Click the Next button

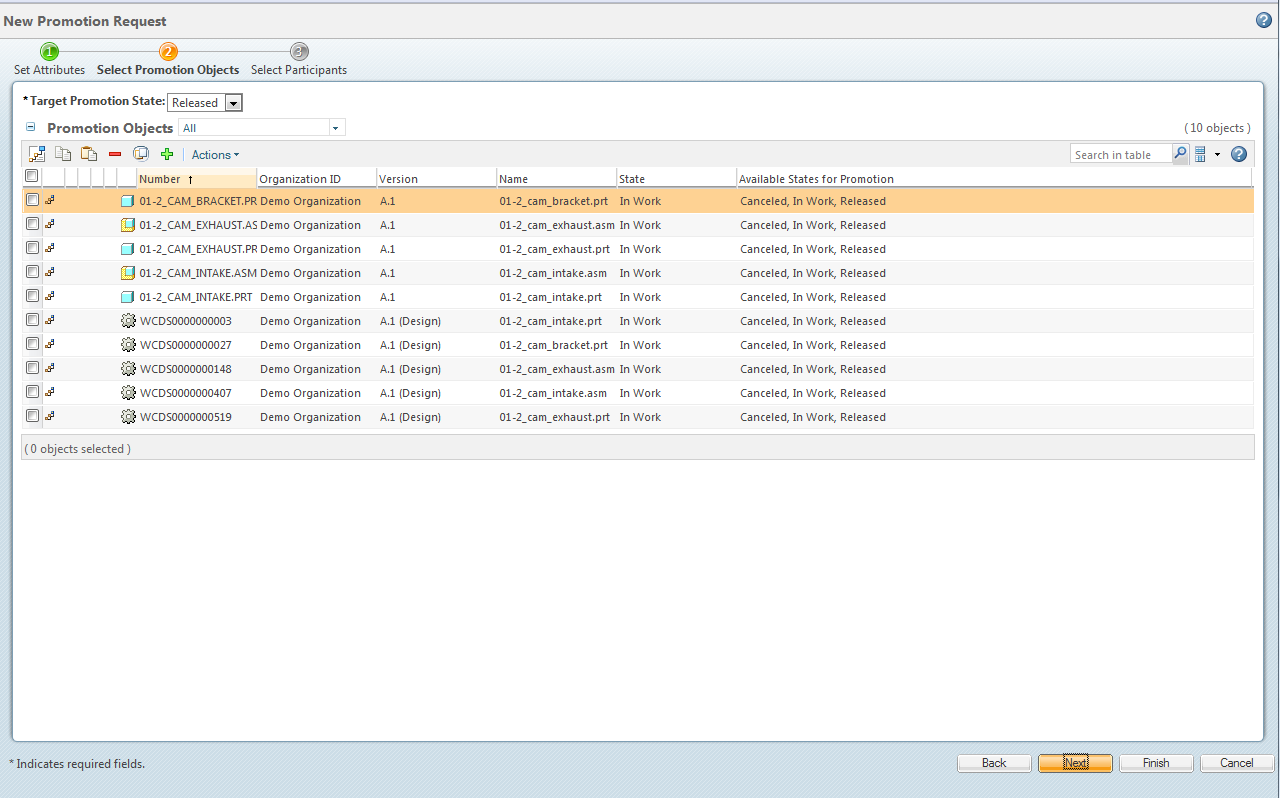[x=1075, y=763]
